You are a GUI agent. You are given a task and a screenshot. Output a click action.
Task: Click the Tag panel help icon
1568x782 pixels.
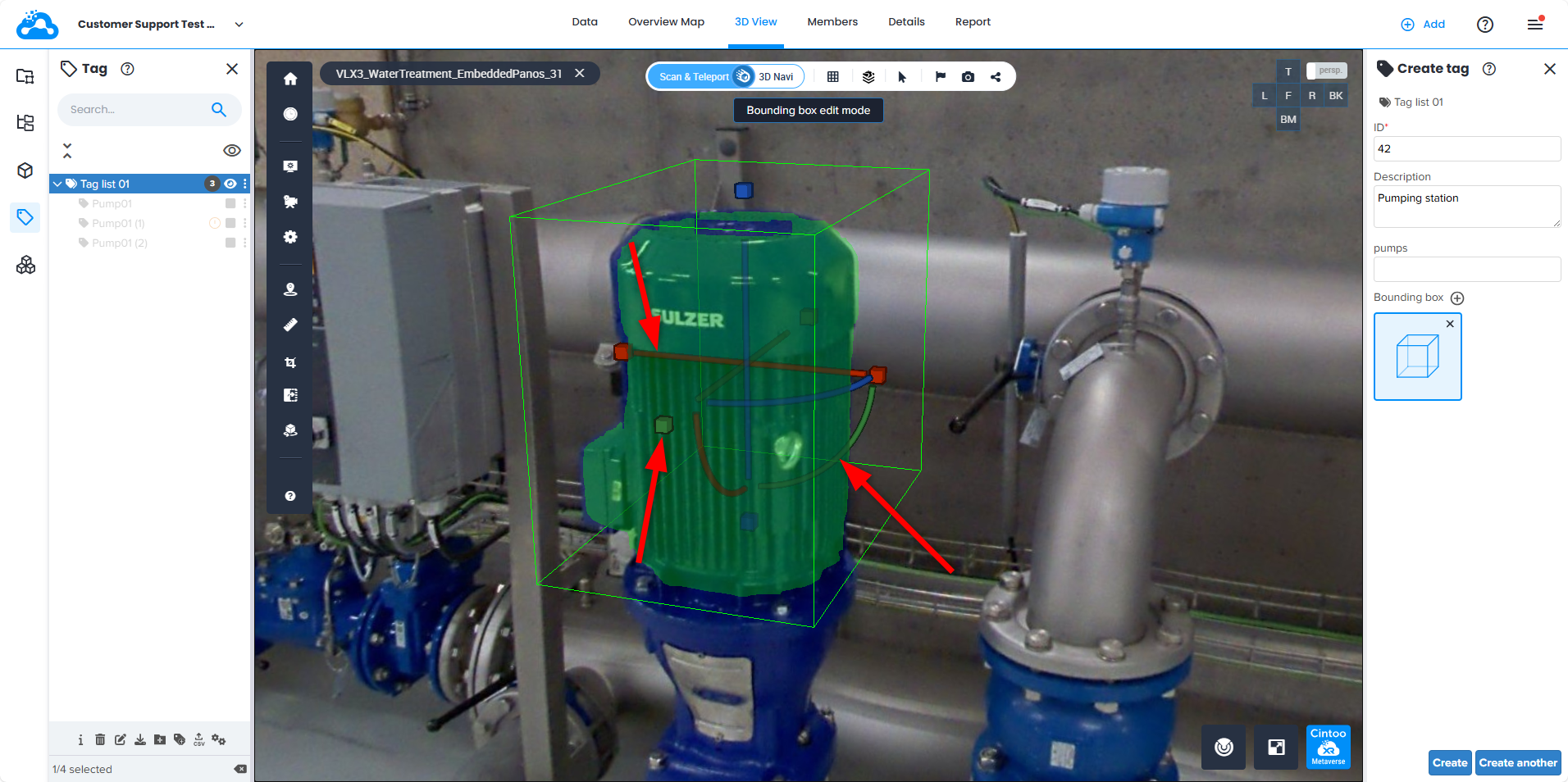[127, 69]
